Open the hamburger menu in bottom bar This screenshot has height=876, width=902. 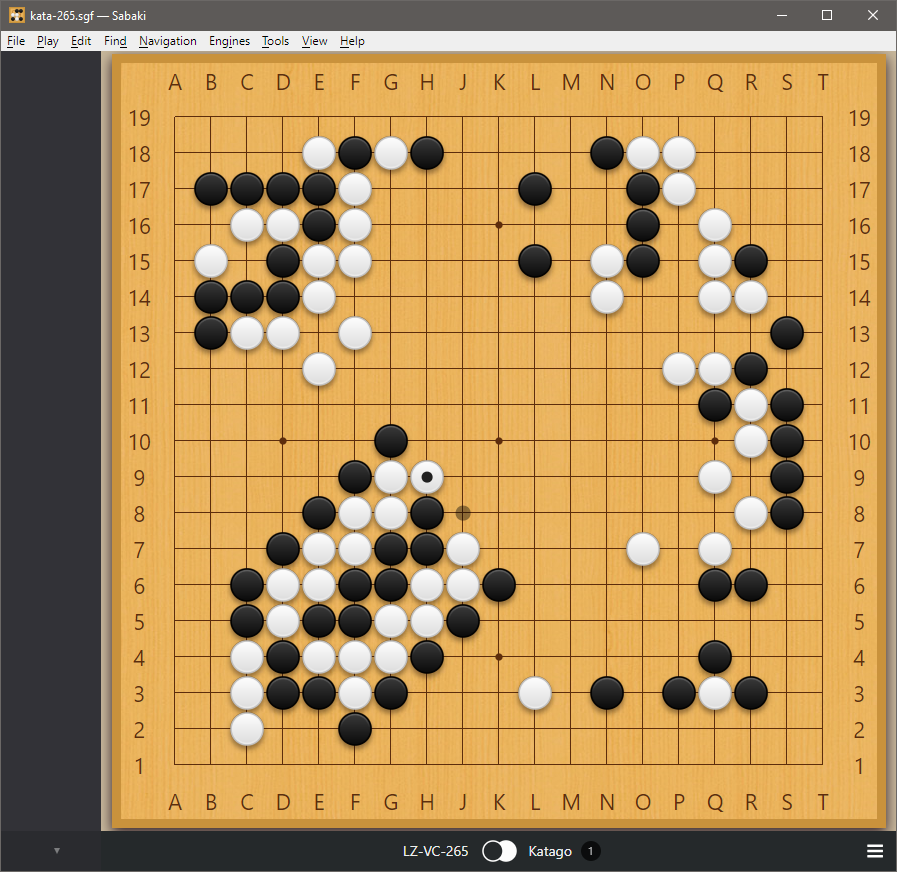[874, 851]
